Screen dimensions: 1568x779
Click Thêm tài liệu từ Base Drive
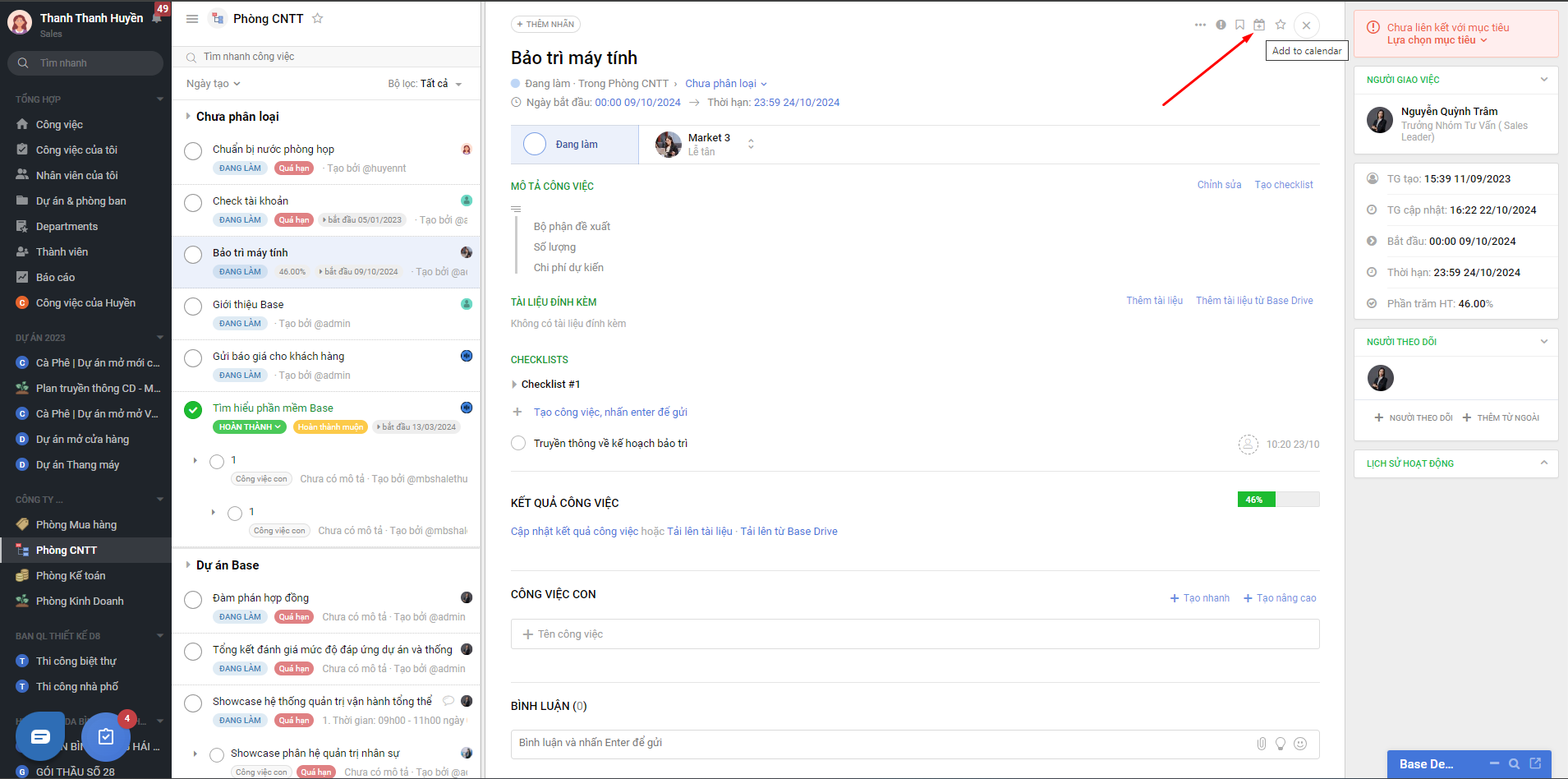coord(1254,301)
